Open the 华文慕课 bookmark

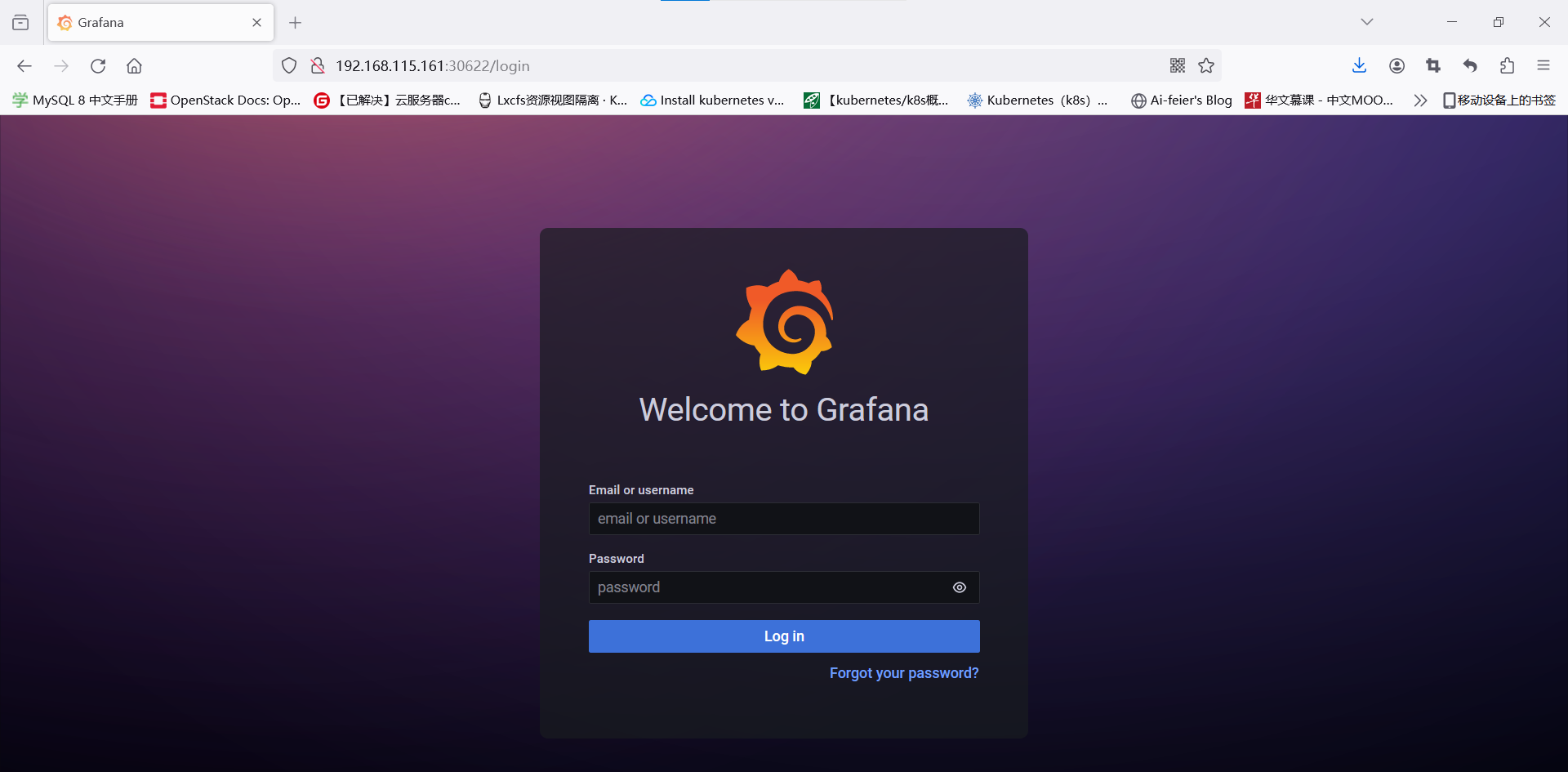(1320, 100)
